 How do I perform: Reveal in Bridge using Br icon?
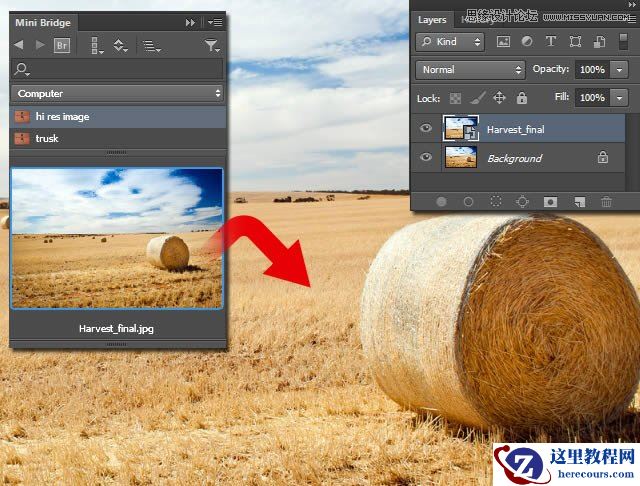pyautogui.click(x=62, y=45)
